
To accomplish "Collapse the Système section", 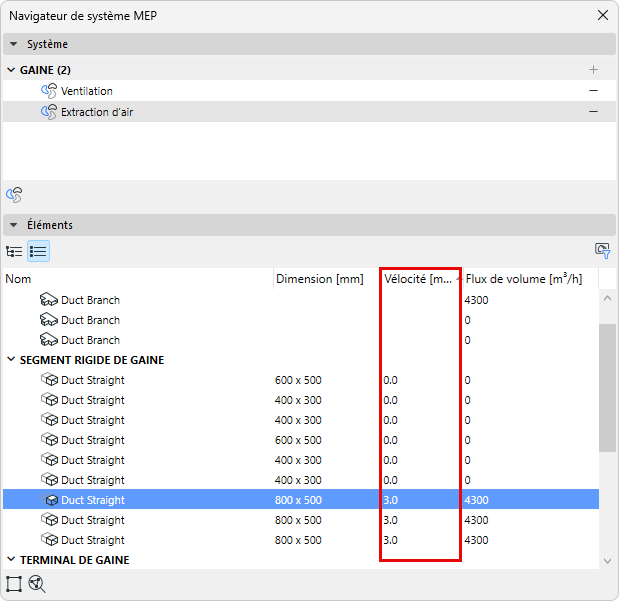I will (13, 44).
